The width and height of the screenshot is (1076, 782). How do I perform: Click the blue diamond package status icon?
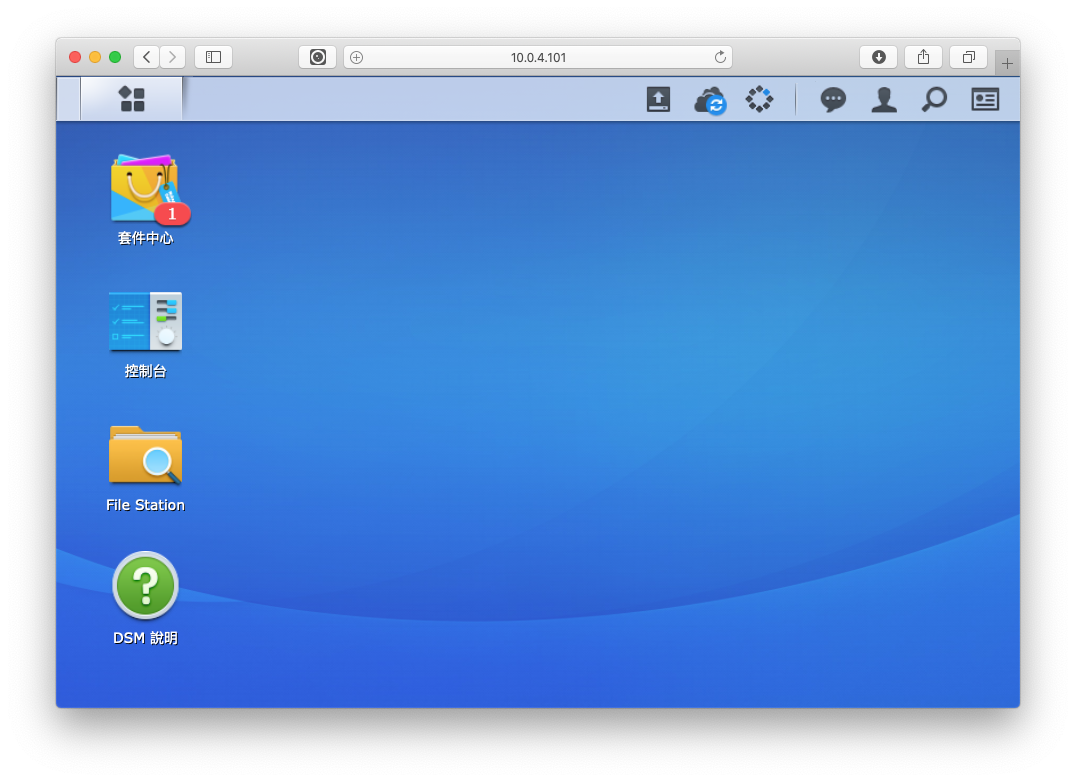point(760,99)
